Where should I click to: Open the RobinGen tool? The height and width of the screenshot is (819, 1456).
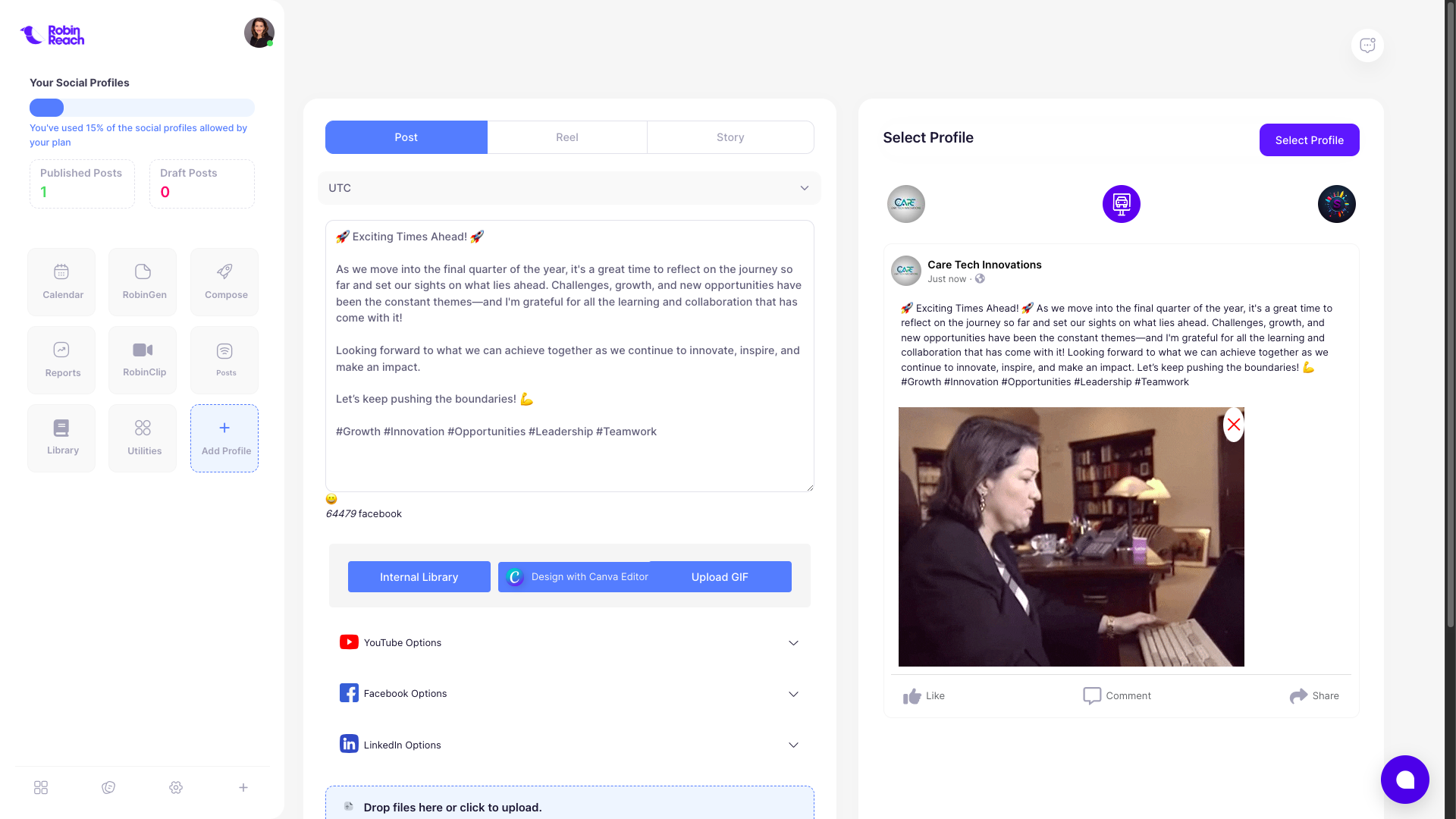[x=143, y=282]
